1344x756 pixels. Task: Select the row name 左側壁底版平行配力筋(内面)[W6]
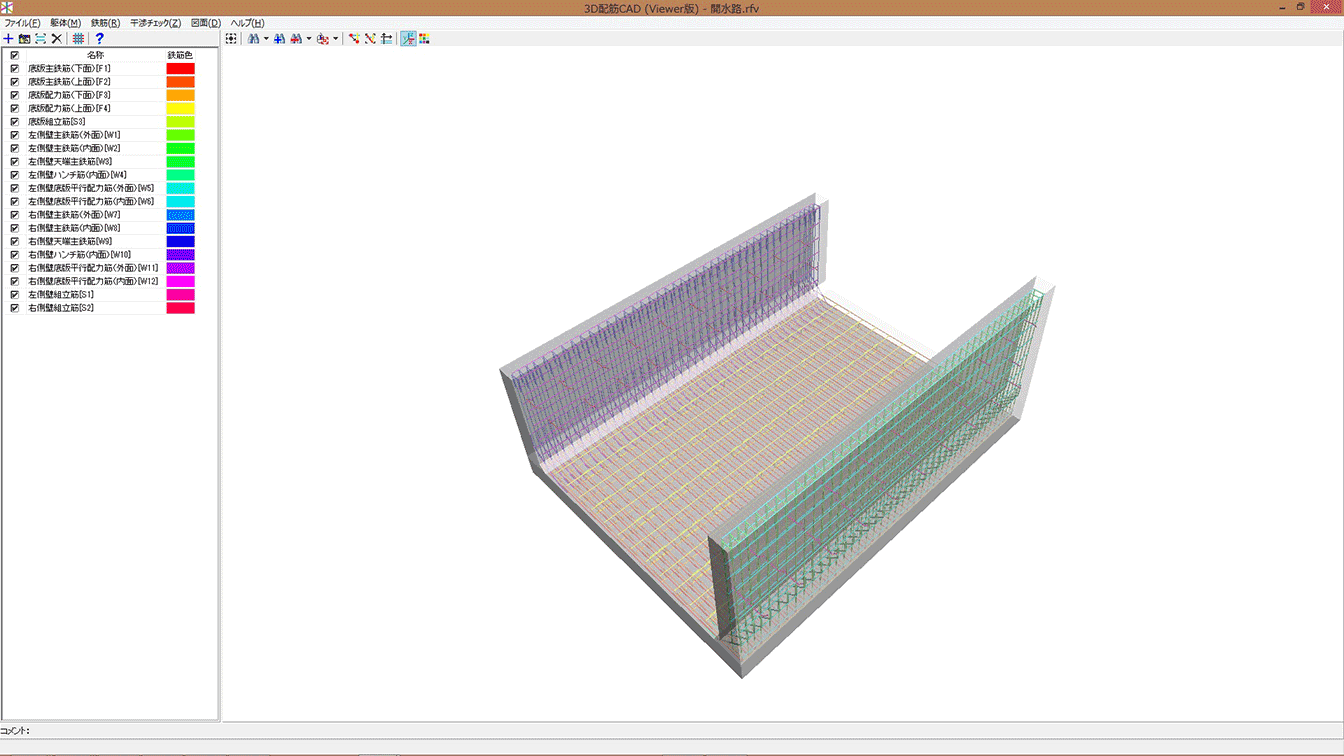click(91, 202)
